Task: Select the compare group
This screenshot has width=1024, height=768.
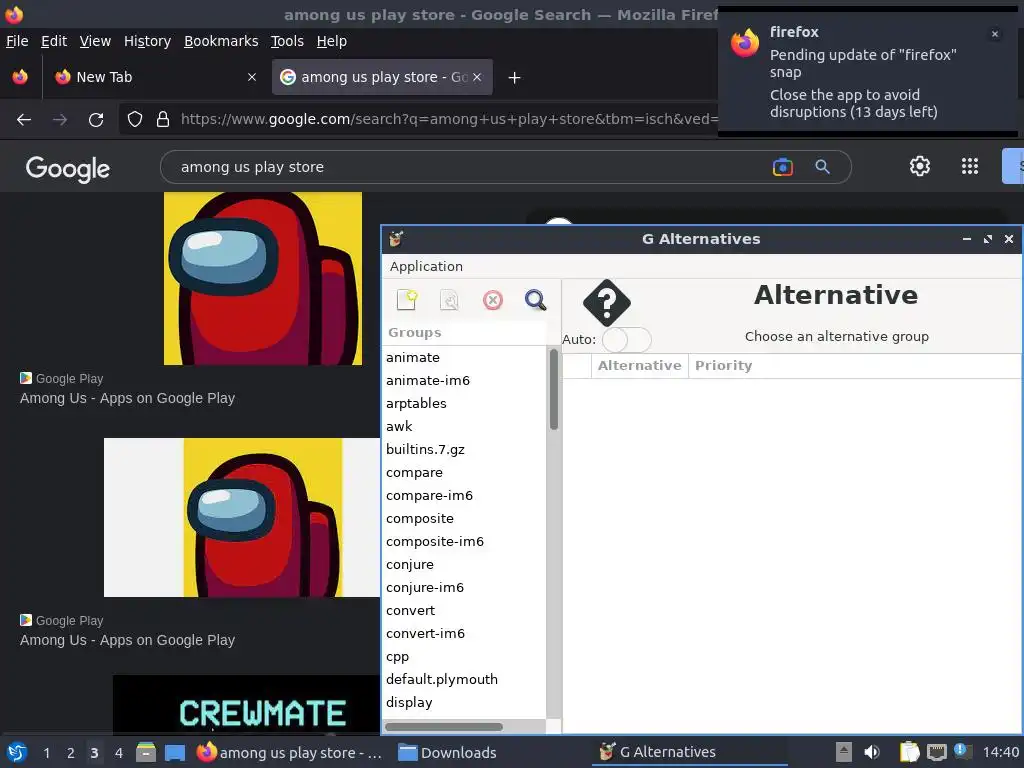Action: click(414, 472)
